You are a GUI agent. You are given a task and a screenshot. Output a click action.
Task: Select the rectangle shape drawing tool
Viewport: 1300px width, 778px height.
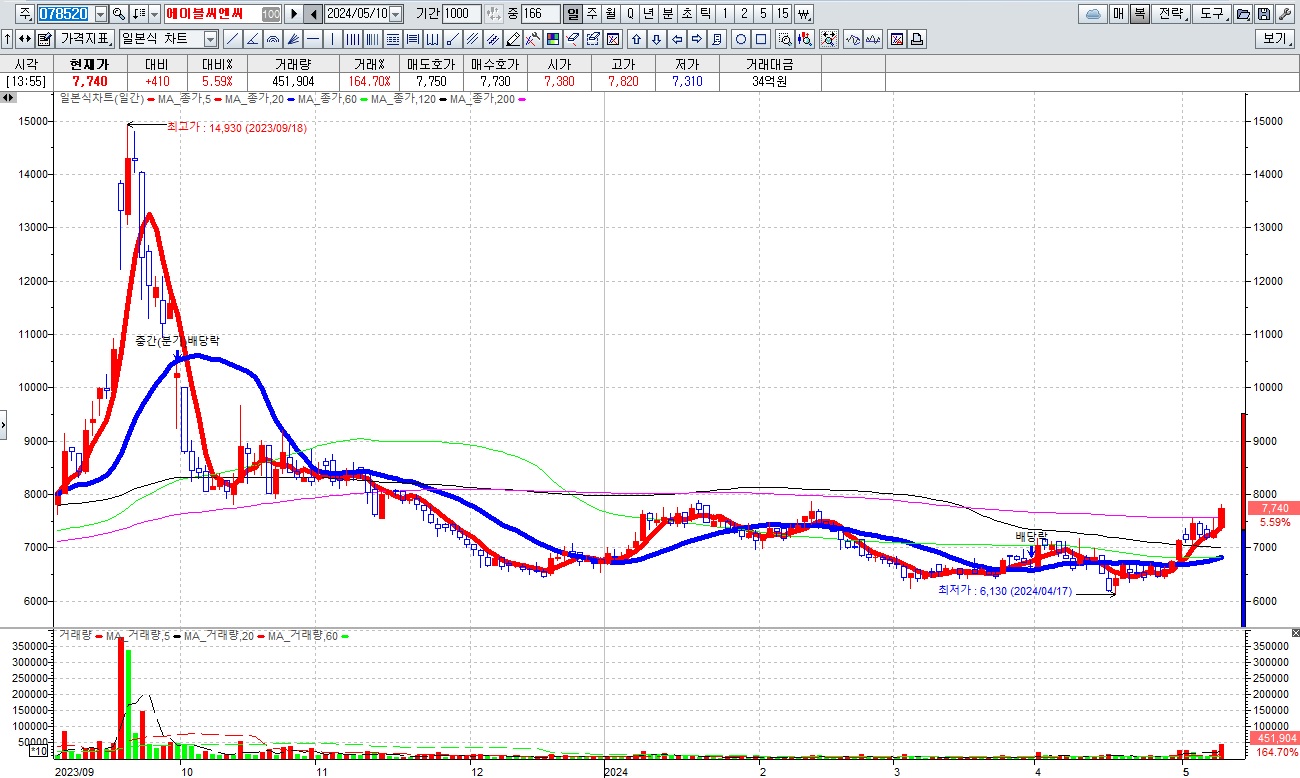(761, 39)
